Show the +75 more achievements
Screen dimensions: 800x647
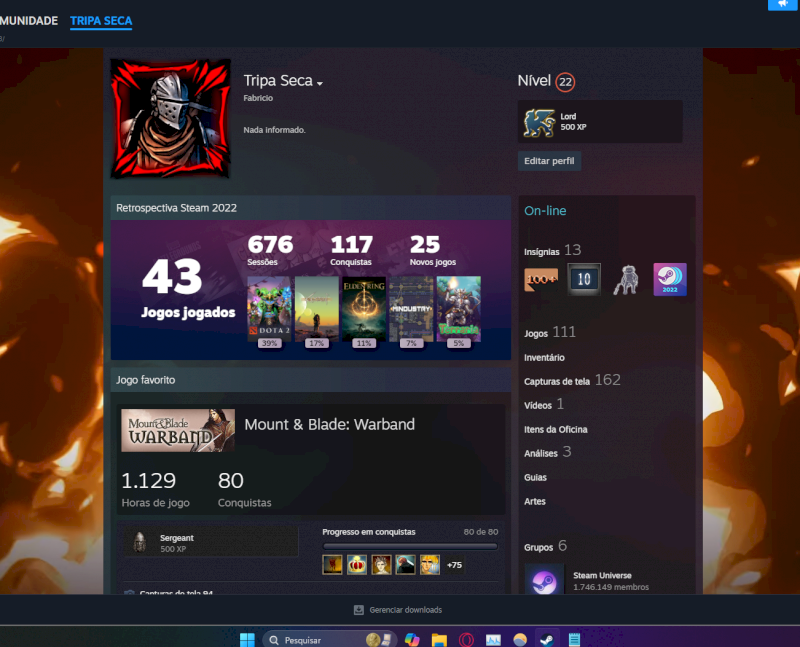454,565
